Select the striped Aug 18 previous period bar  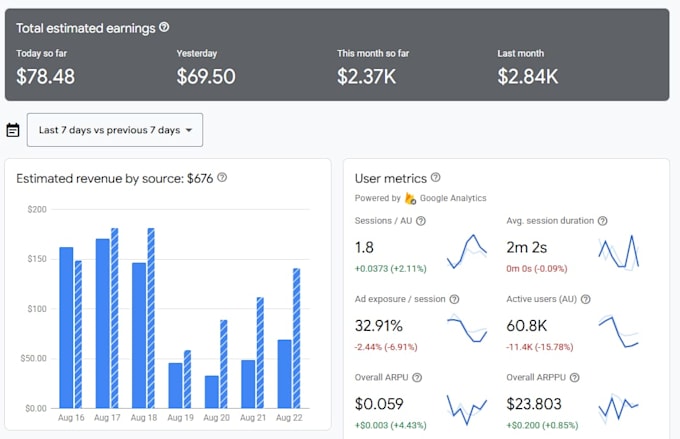tap(151, 318)
